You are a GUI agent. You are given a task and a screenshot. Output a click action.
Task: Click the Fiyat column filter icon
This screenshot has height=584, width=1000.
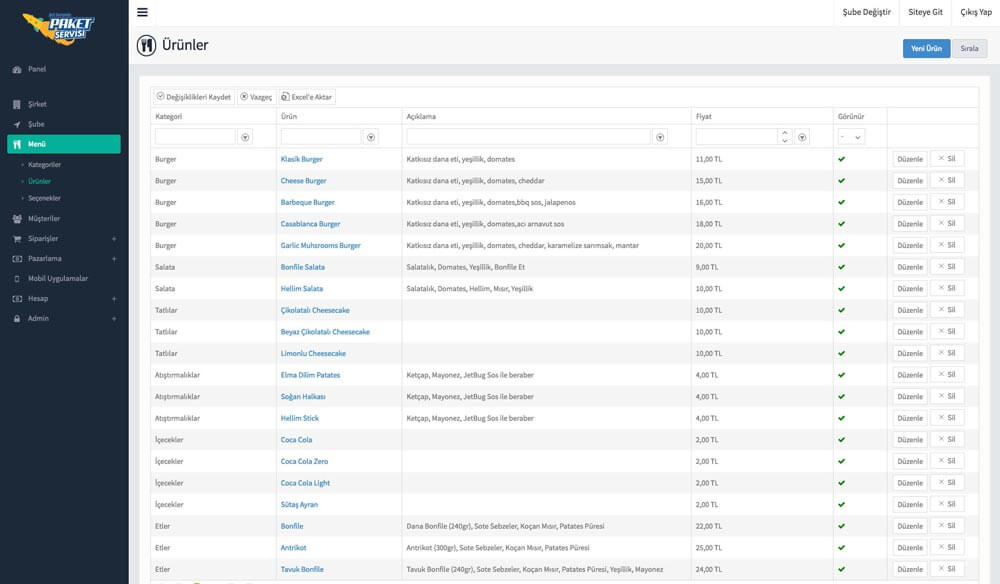click(802, 137)
